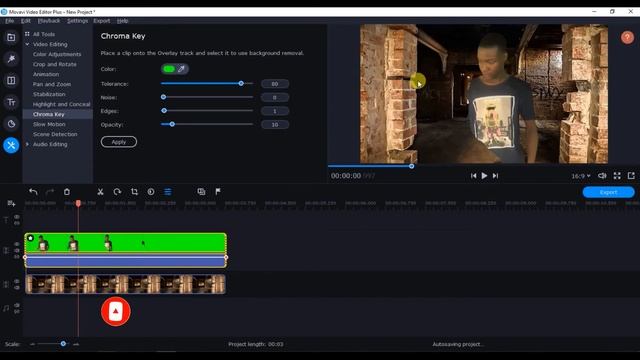The image size is (640, 360).
Task: Skip to next frame
Action: pos(495,176)
